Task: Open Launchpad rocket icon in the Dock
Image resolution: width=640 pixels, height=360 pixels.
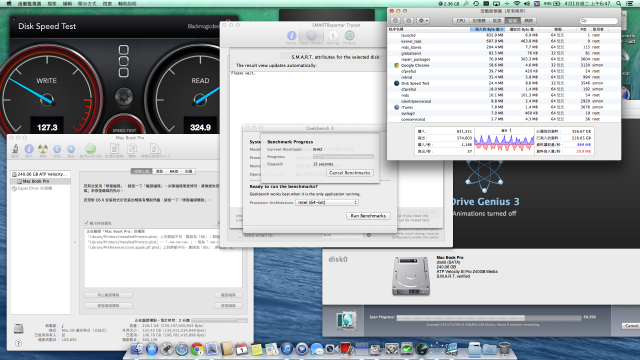Action: click(167, 349)
